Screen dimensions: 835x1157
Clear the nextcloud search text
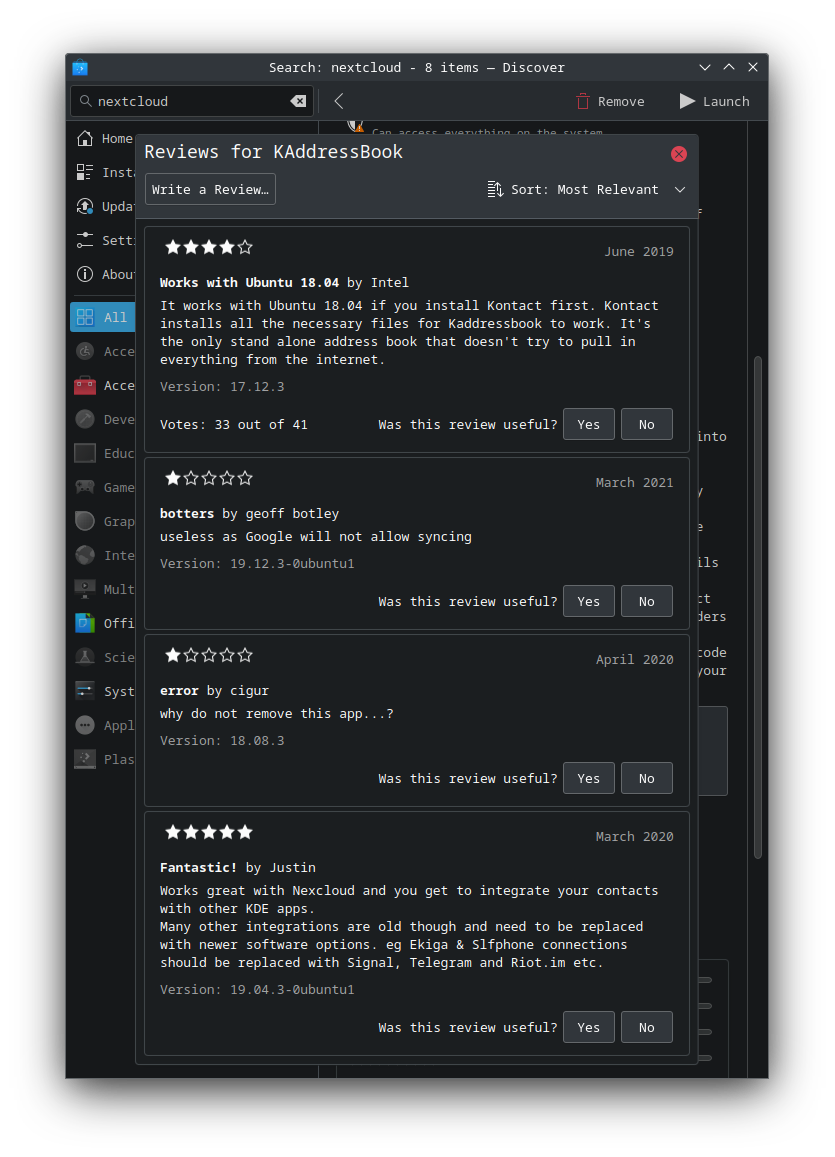(x=298, y=101)
